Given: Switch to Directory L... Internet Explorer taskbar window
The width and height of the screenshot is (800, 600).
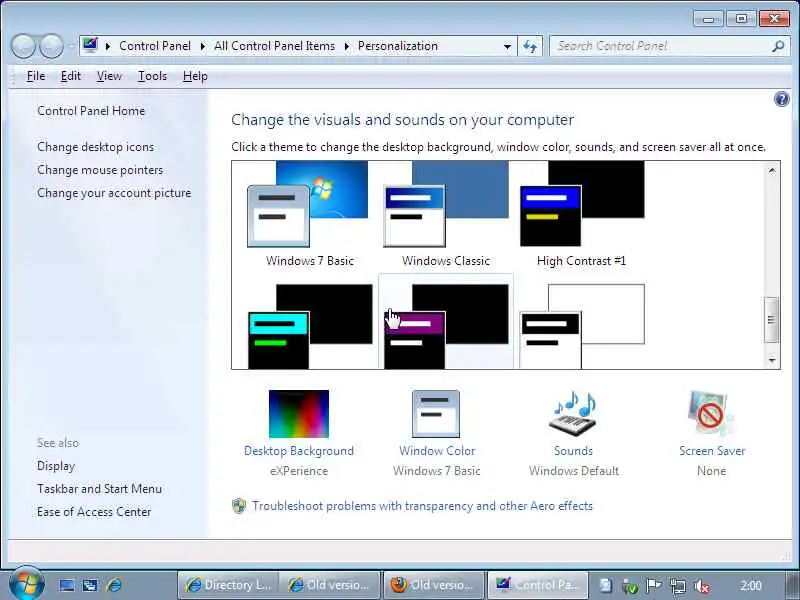Looking at the screenshot, I should point(228,585).
